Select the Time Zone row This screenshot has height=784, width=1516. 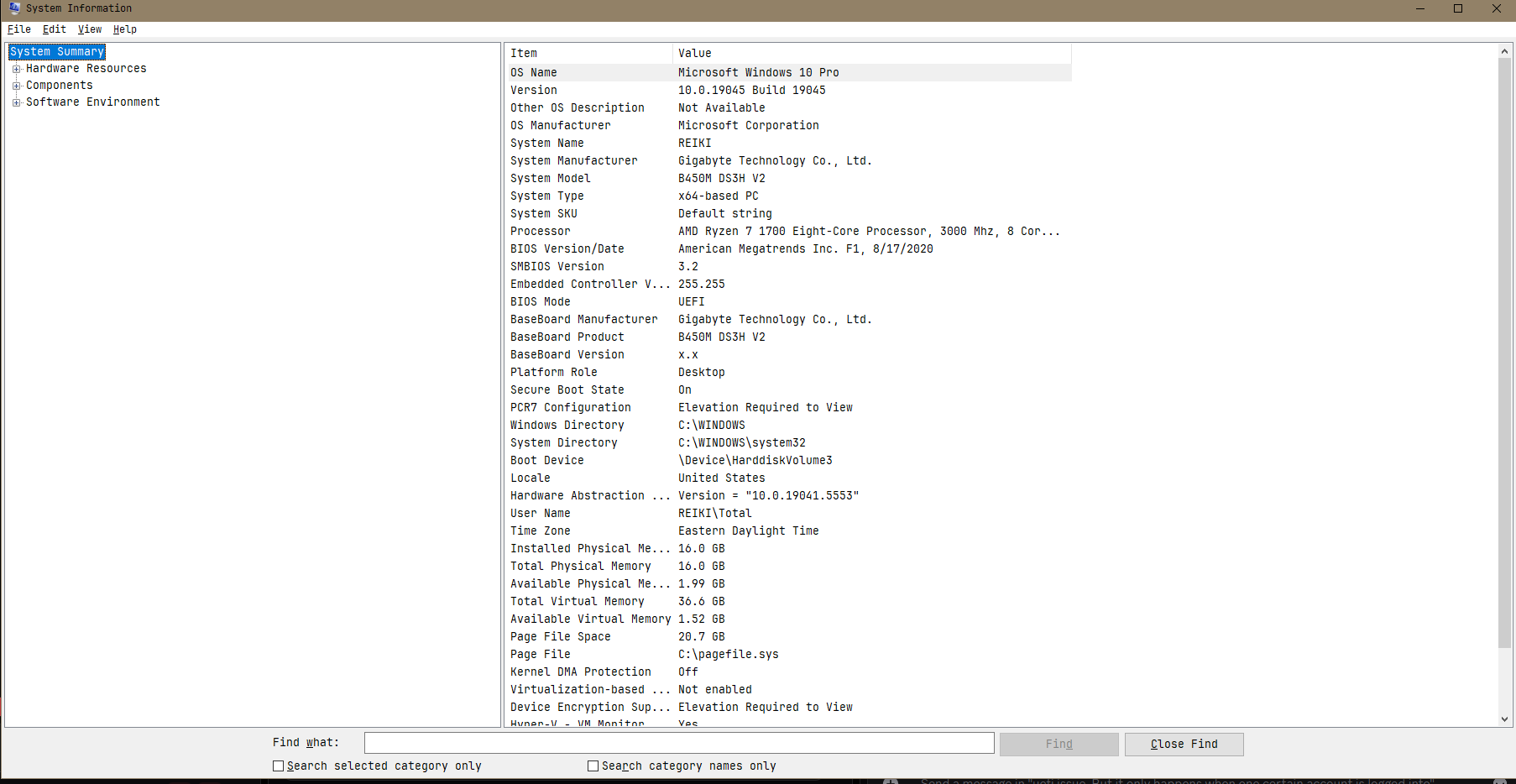[x=788, y=531]
